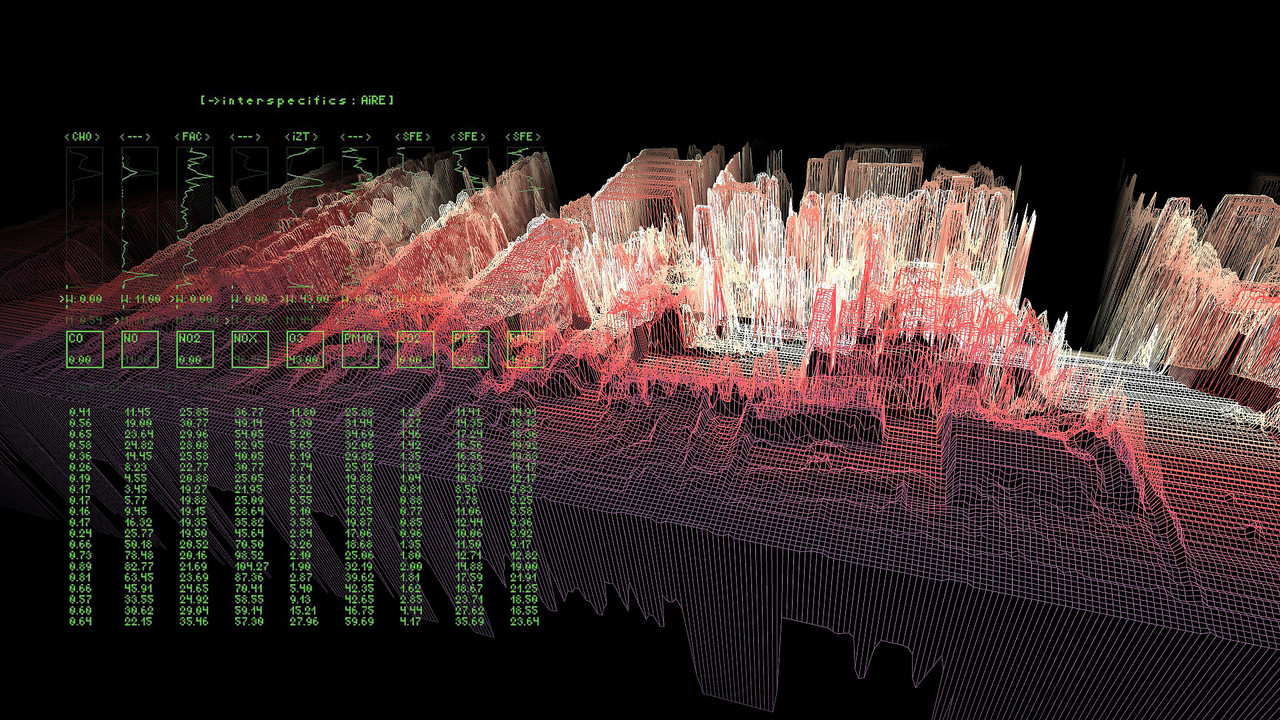
Task: Click the CO line graph under CHO
Action: click(x=84, y=215)
